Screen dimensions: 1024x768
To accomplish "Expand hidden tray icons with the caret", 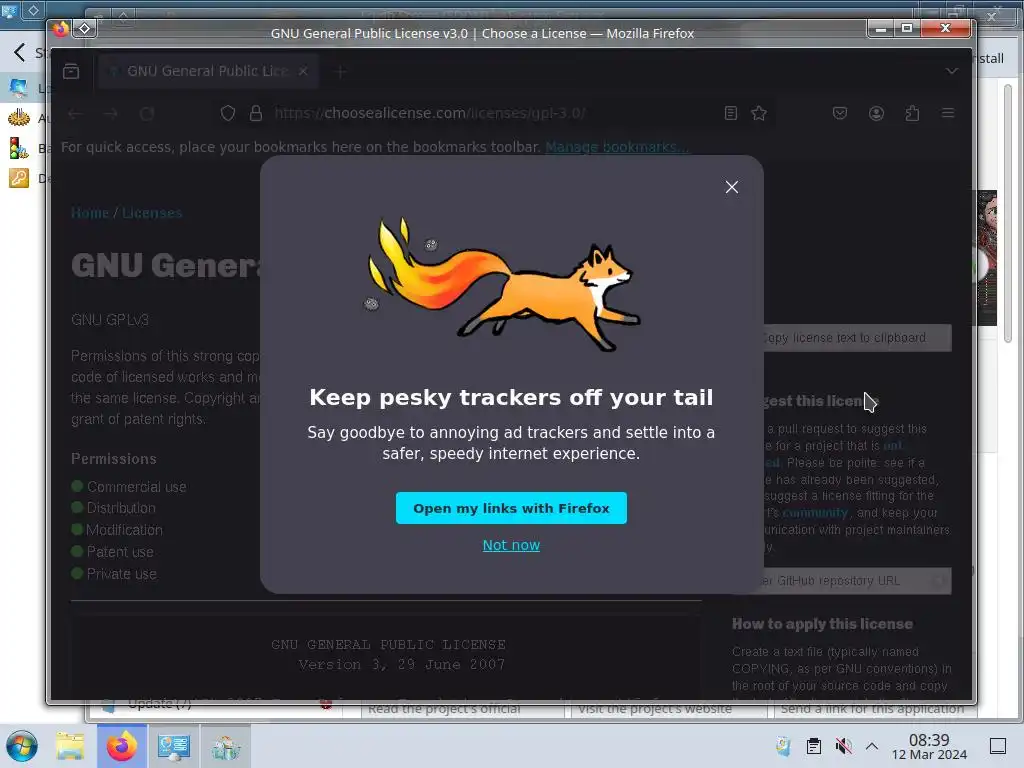I will point(872,746).
